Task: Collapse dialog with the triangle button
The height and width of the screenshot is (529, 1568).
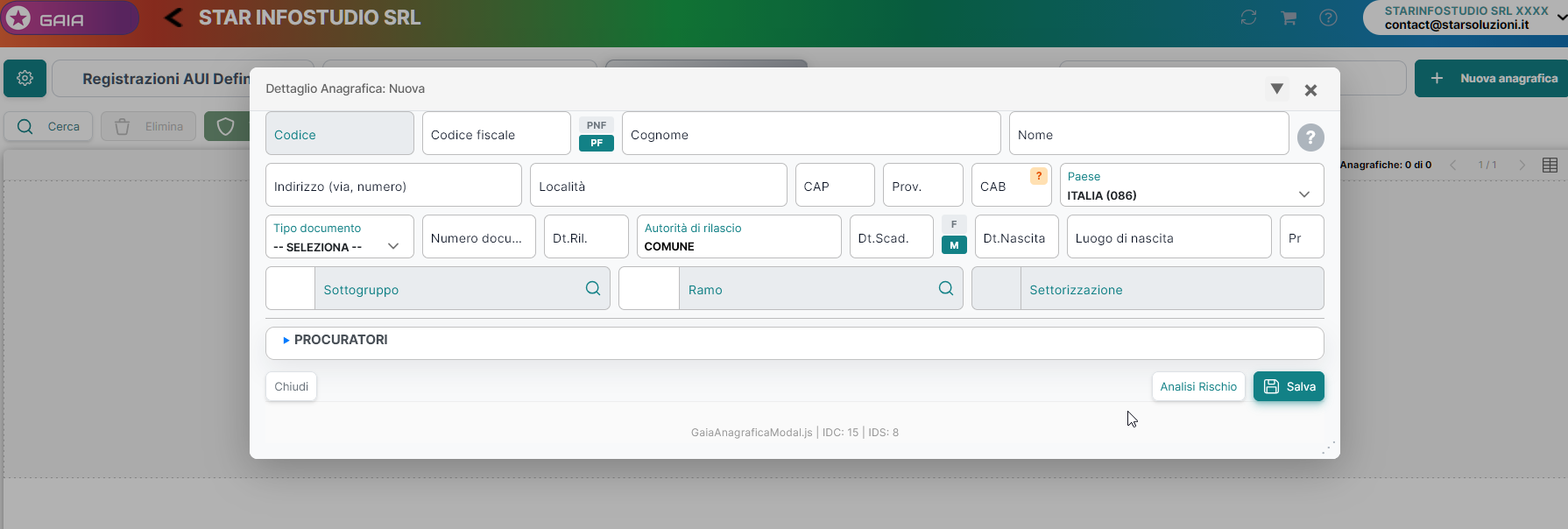Action: pos(1277,89)
